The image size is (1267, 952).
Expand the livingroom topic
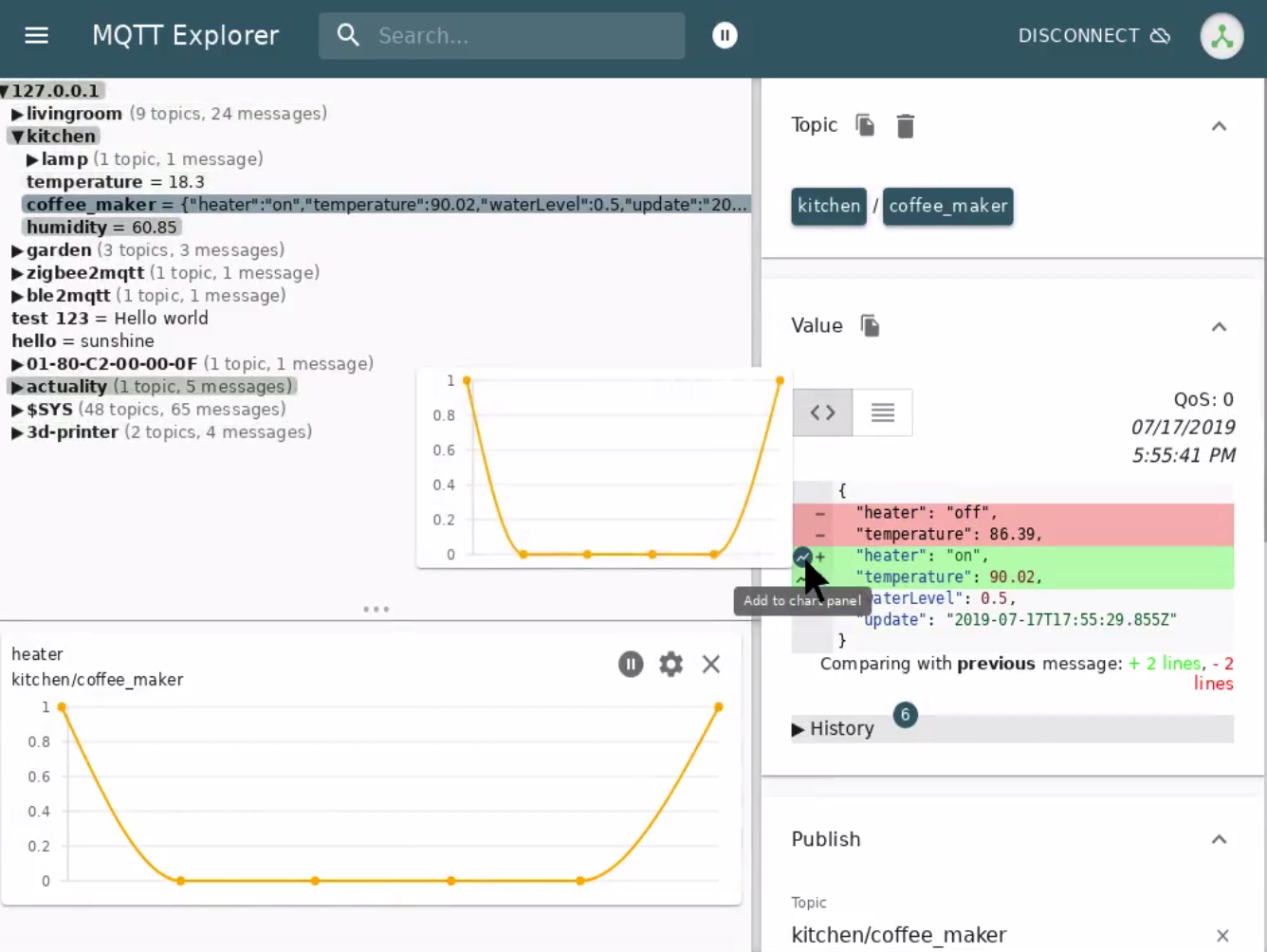(x=17, y=114)
